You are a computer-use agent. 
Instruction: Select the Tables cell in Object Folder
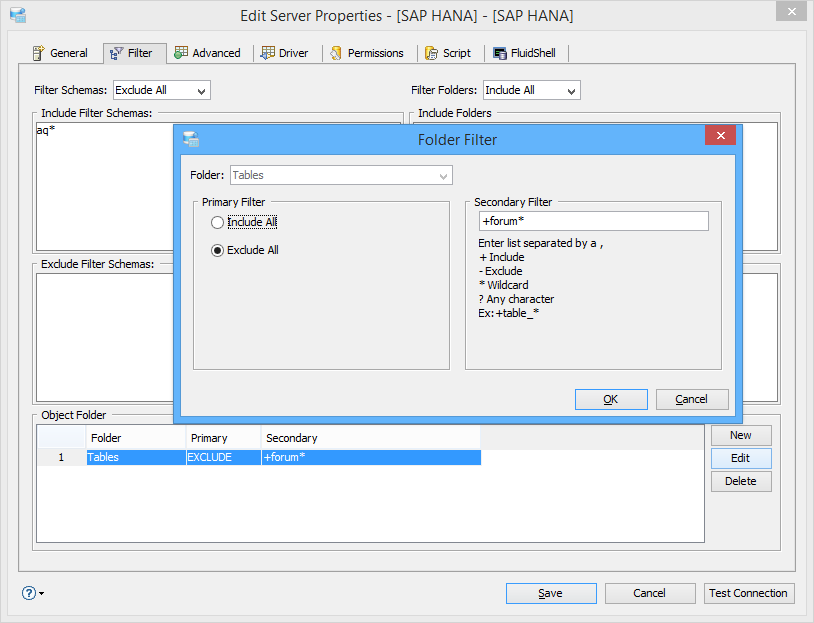[136, 457]
